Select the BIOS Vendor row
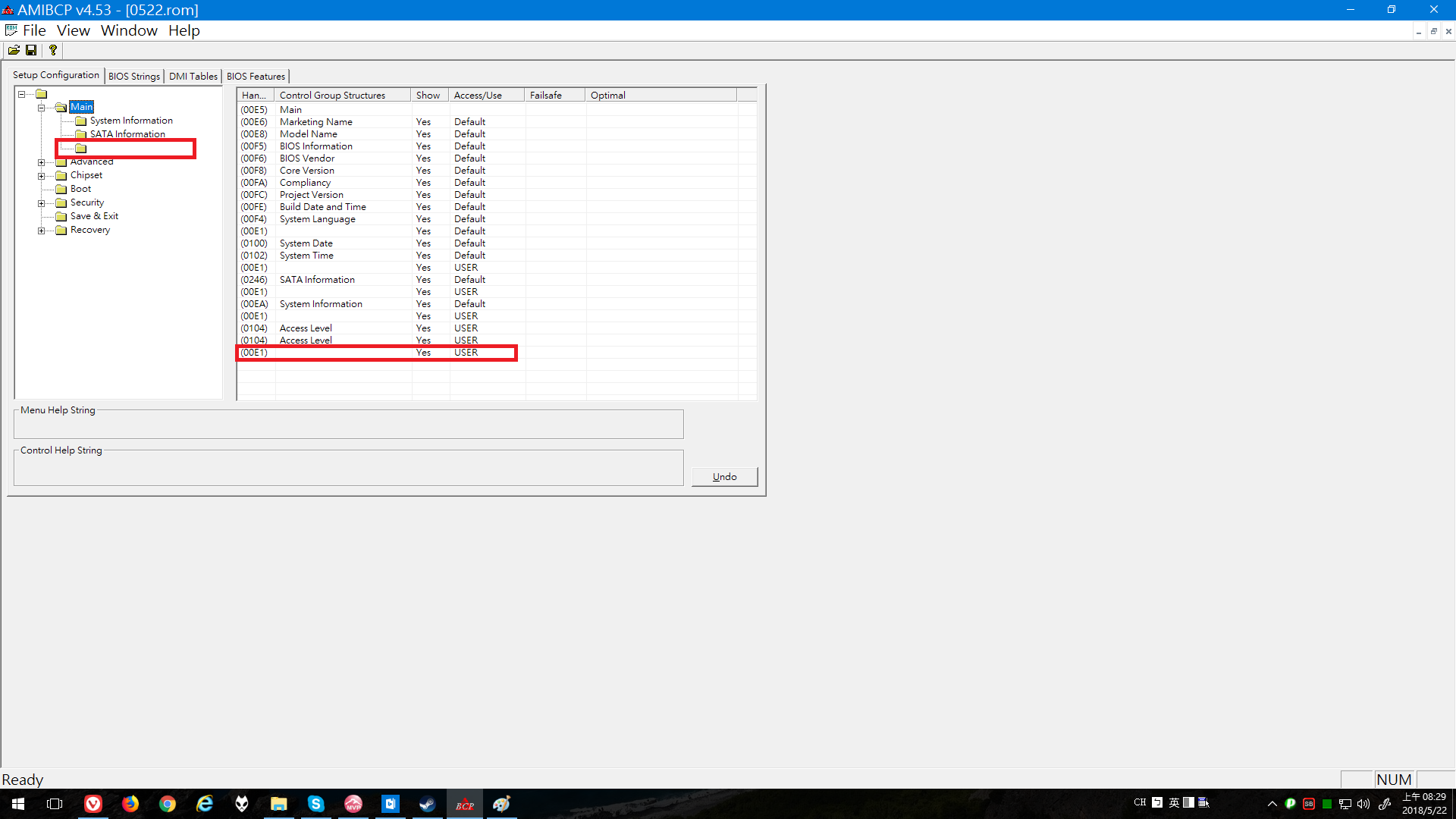Image resolution: width=1456 pixels, height=819 pixels. pos(497,158)
